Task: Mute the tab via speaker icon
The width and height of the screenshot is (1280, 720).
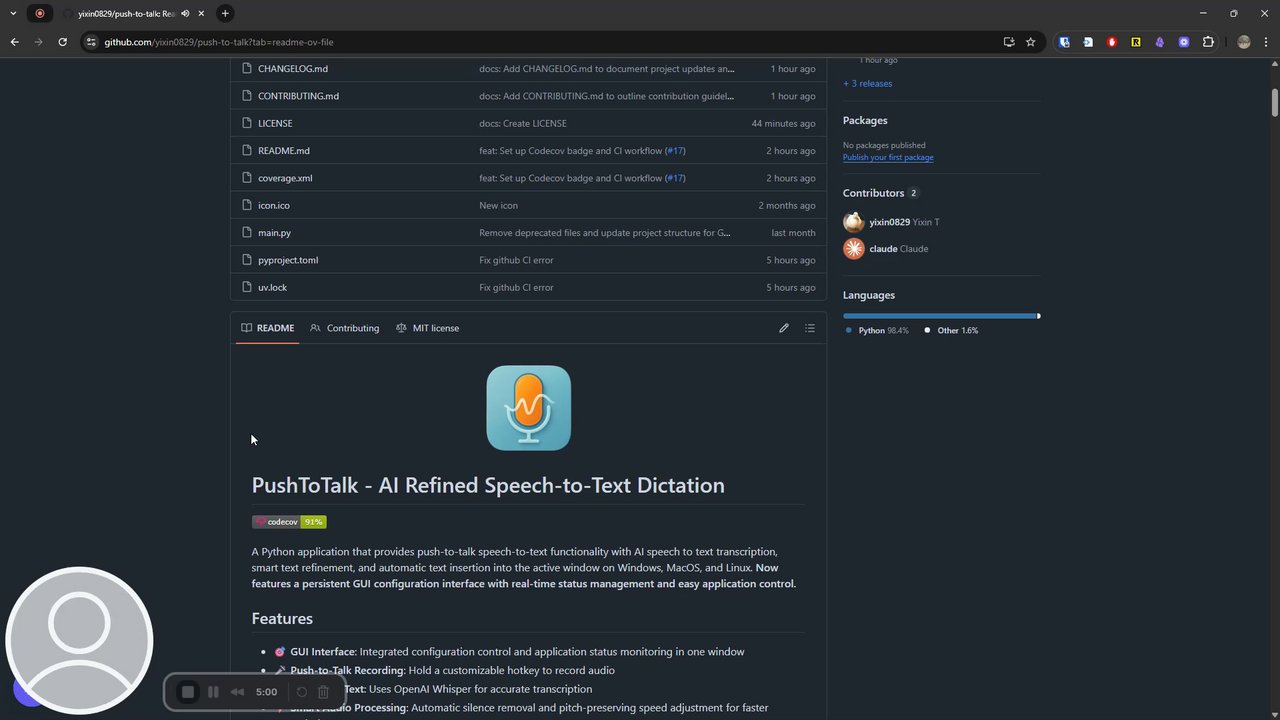Action: (185, 13)
